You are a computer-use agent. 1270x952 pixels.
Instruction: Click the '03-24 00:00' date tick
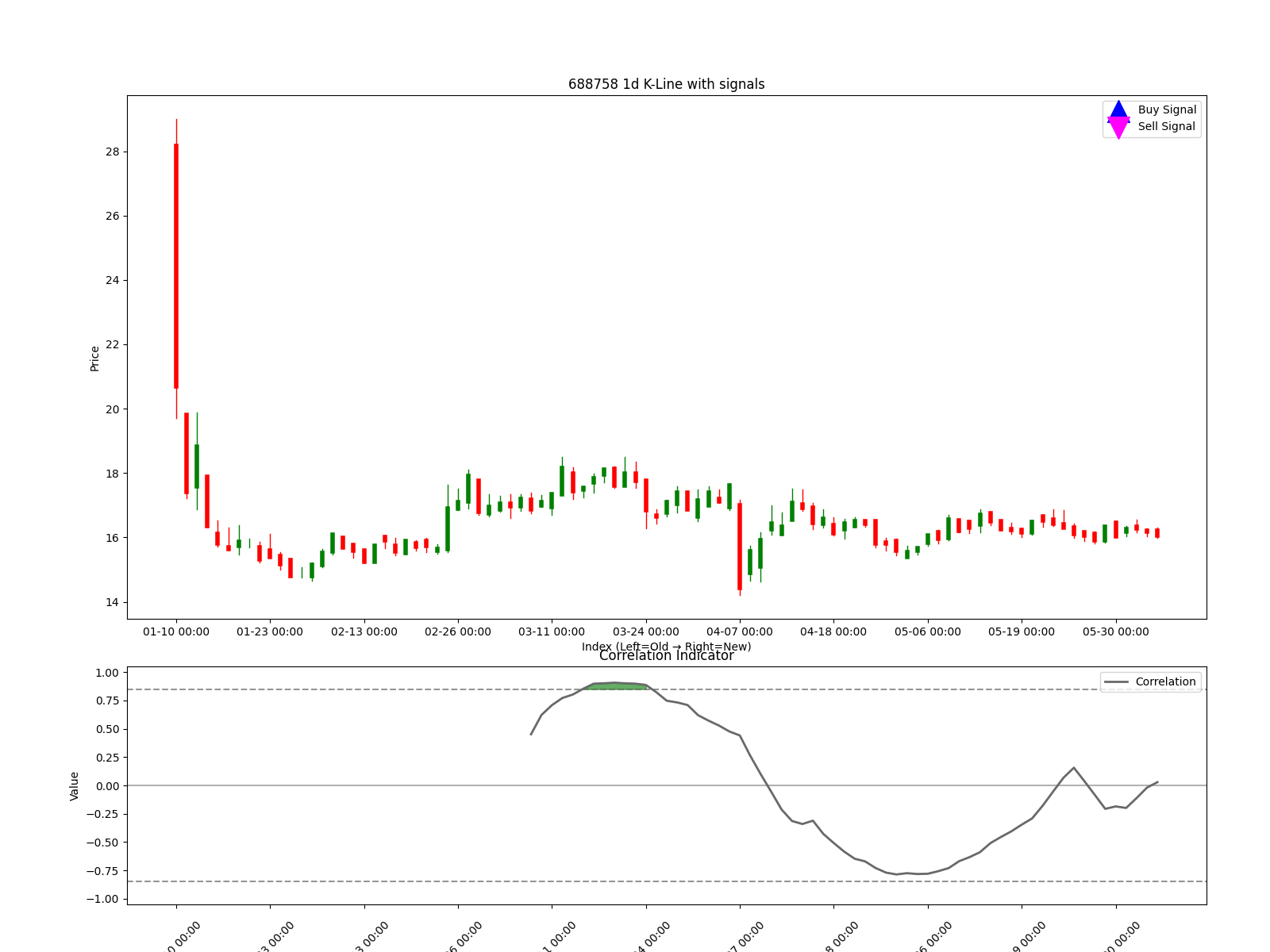pyautogui.click(x=646, y=631)
